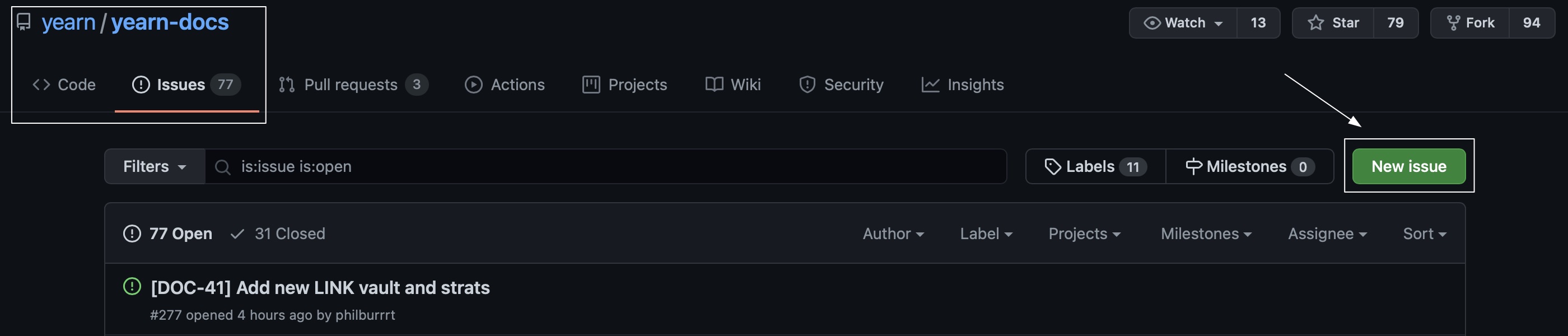Click the Fork icon button
This screenshot has width=1568, height=336.
pos(1454,23)
